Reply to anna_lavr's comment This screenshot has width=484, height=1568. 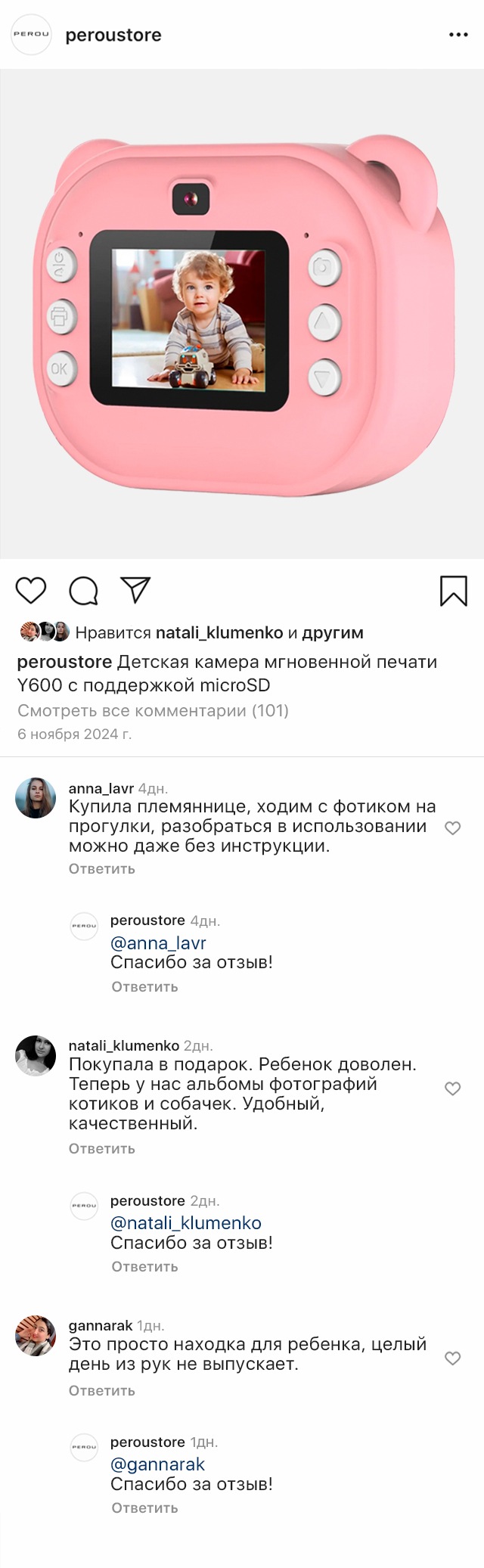point(102,869)
